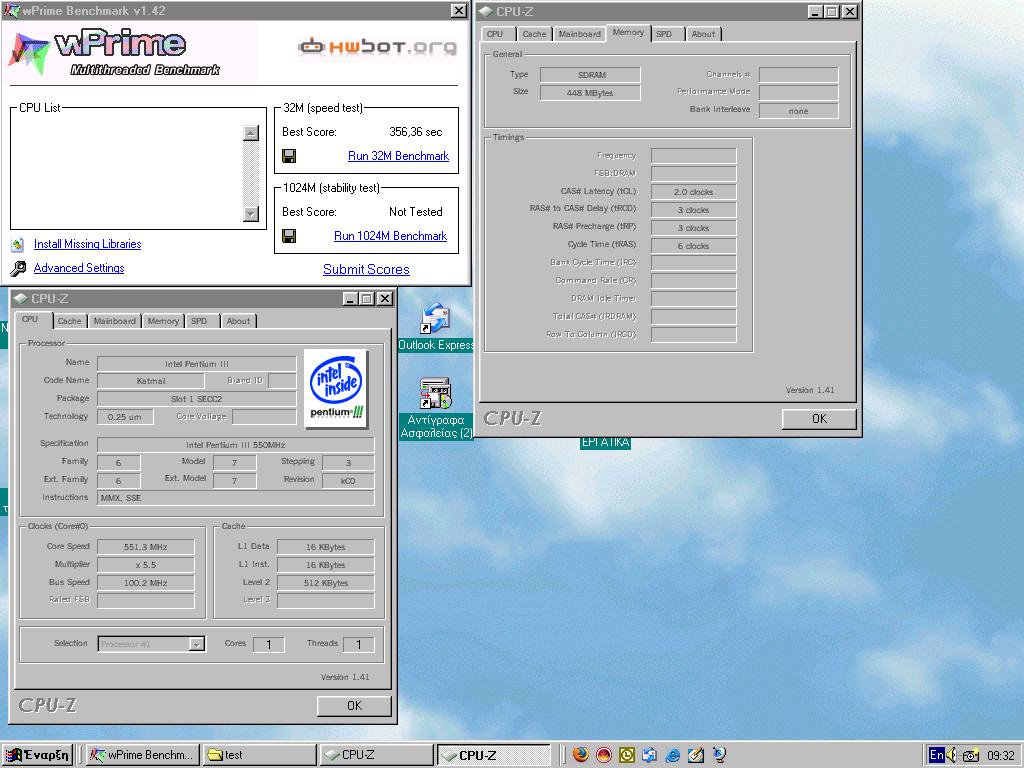Open About tab in CPU-Z CPU window
1024x768 pixels.
238,321
